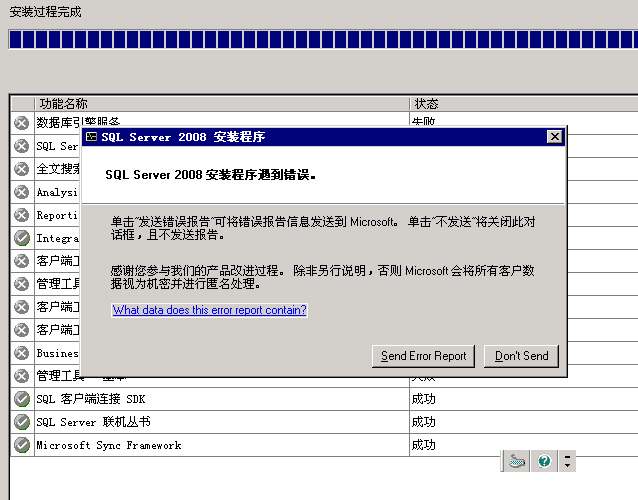Open 'What data does this error report contain?' link
This screenshot has width=638, height=500.
coord(209,310)
